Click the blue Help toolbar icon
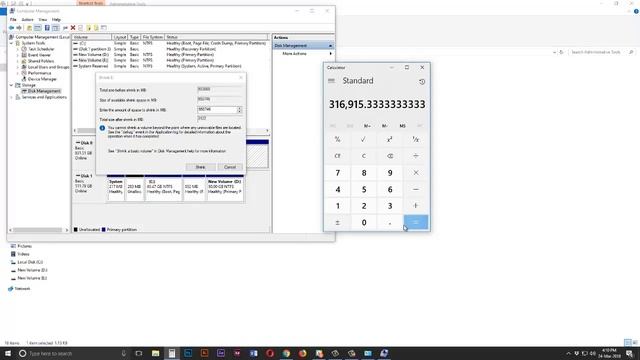The width and height of the screenshot is (640, 360). tap(47, 28)
